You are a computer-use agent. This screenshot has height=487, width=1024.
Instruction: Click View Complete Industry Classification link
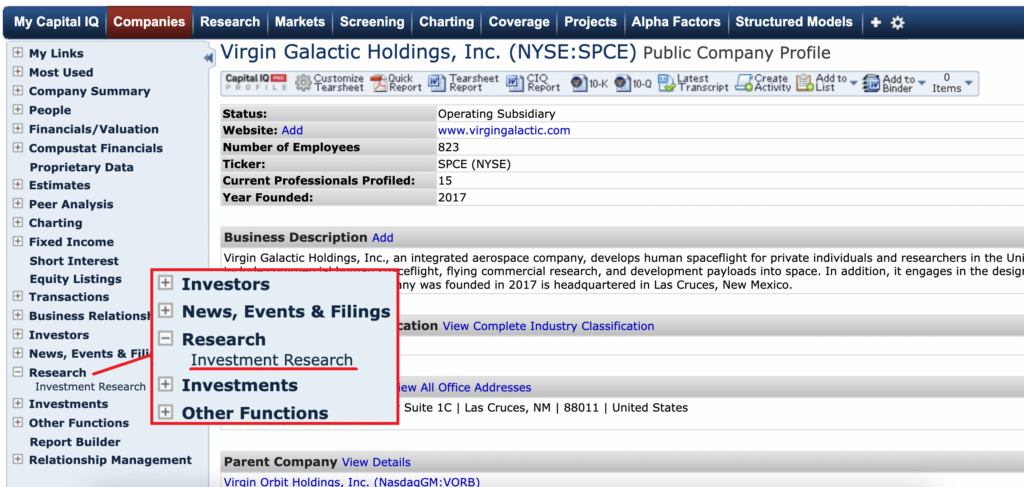[x=548, y=326]
